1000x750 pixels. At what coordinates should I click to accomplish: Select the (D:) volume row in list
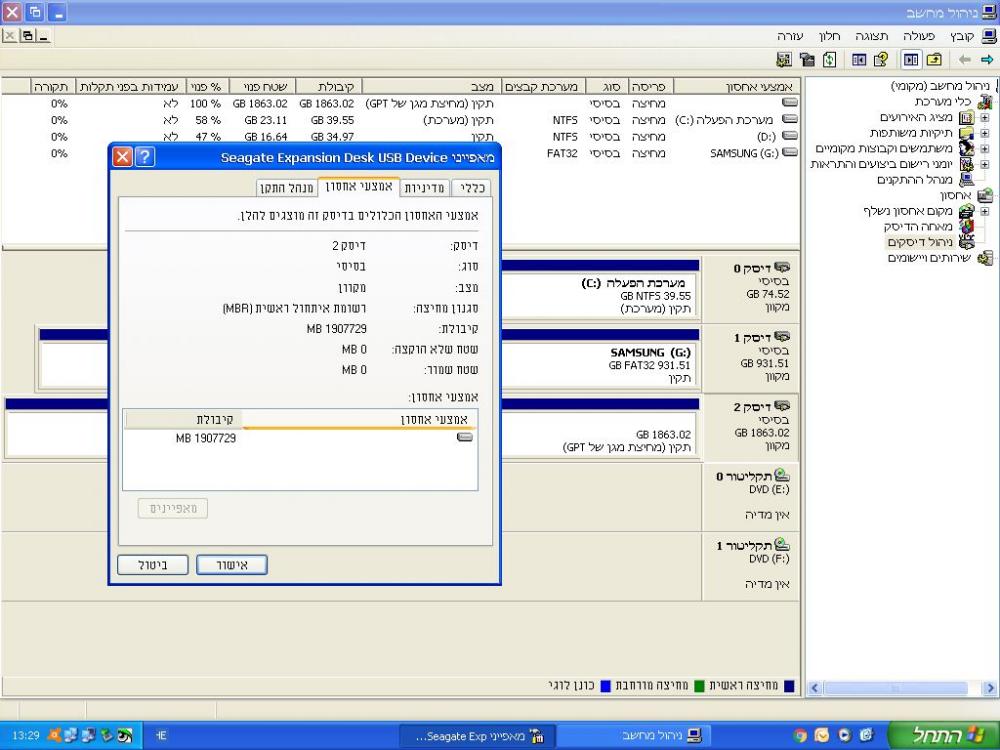point(401,136)
